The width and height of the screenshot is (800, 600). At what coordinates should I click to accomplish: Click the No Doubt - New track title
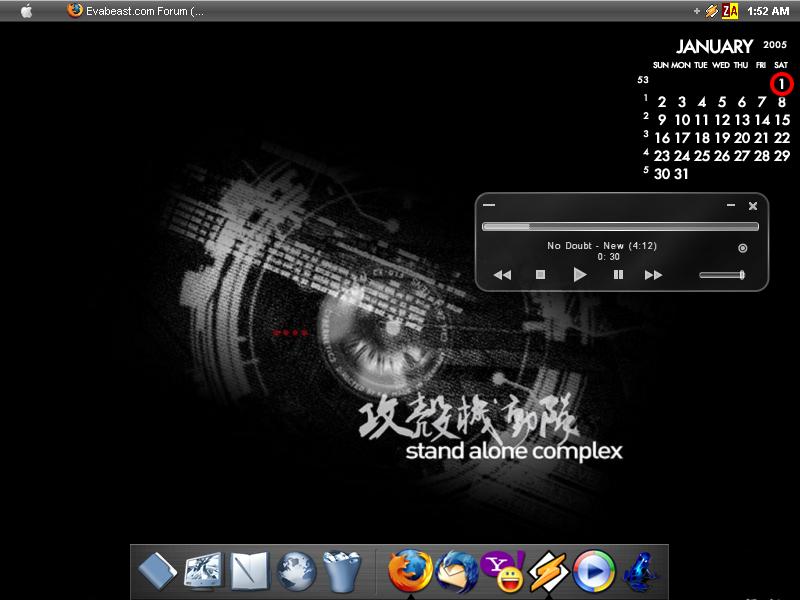(602, 245)
